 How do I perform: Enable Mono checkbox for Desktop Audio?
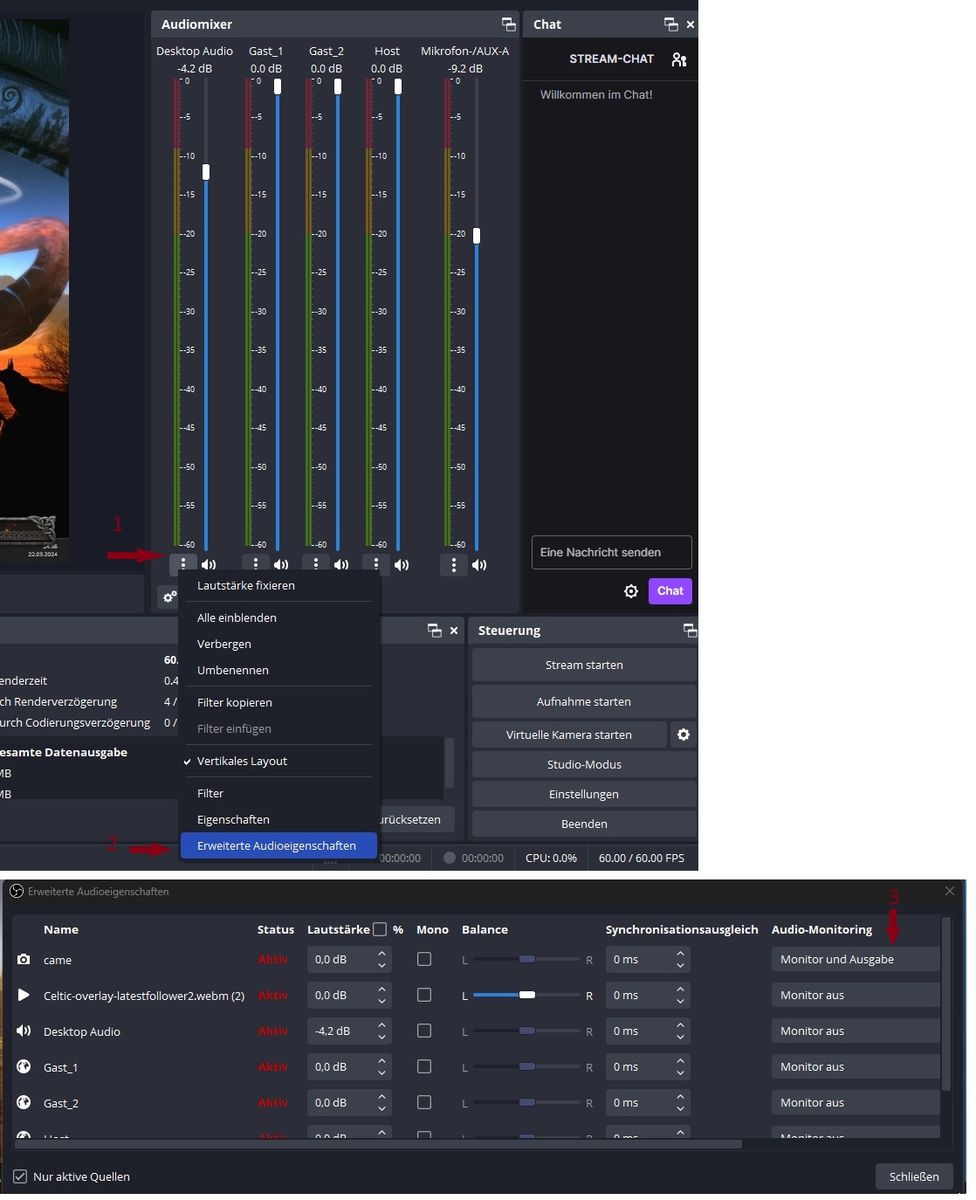pos(424,1031)
